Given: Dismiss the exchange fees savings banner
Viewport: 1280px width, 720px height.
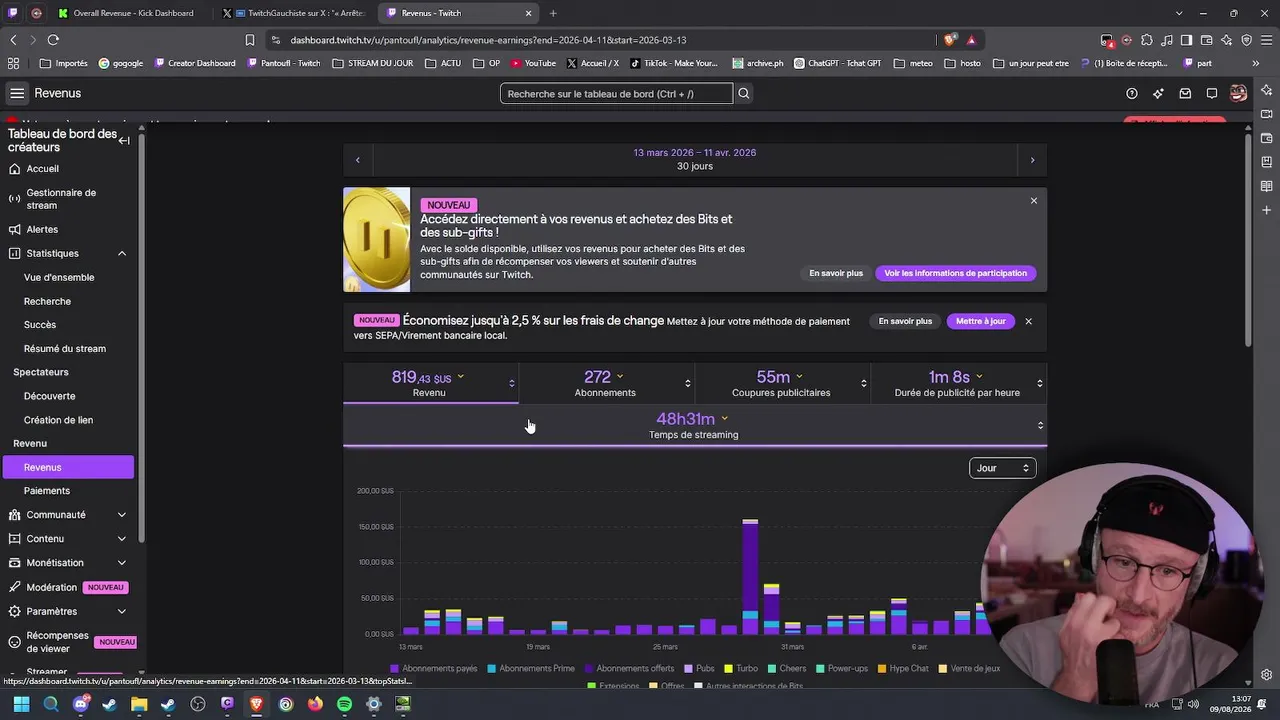Looking at the screenshot, I should tap(1028, 321).
